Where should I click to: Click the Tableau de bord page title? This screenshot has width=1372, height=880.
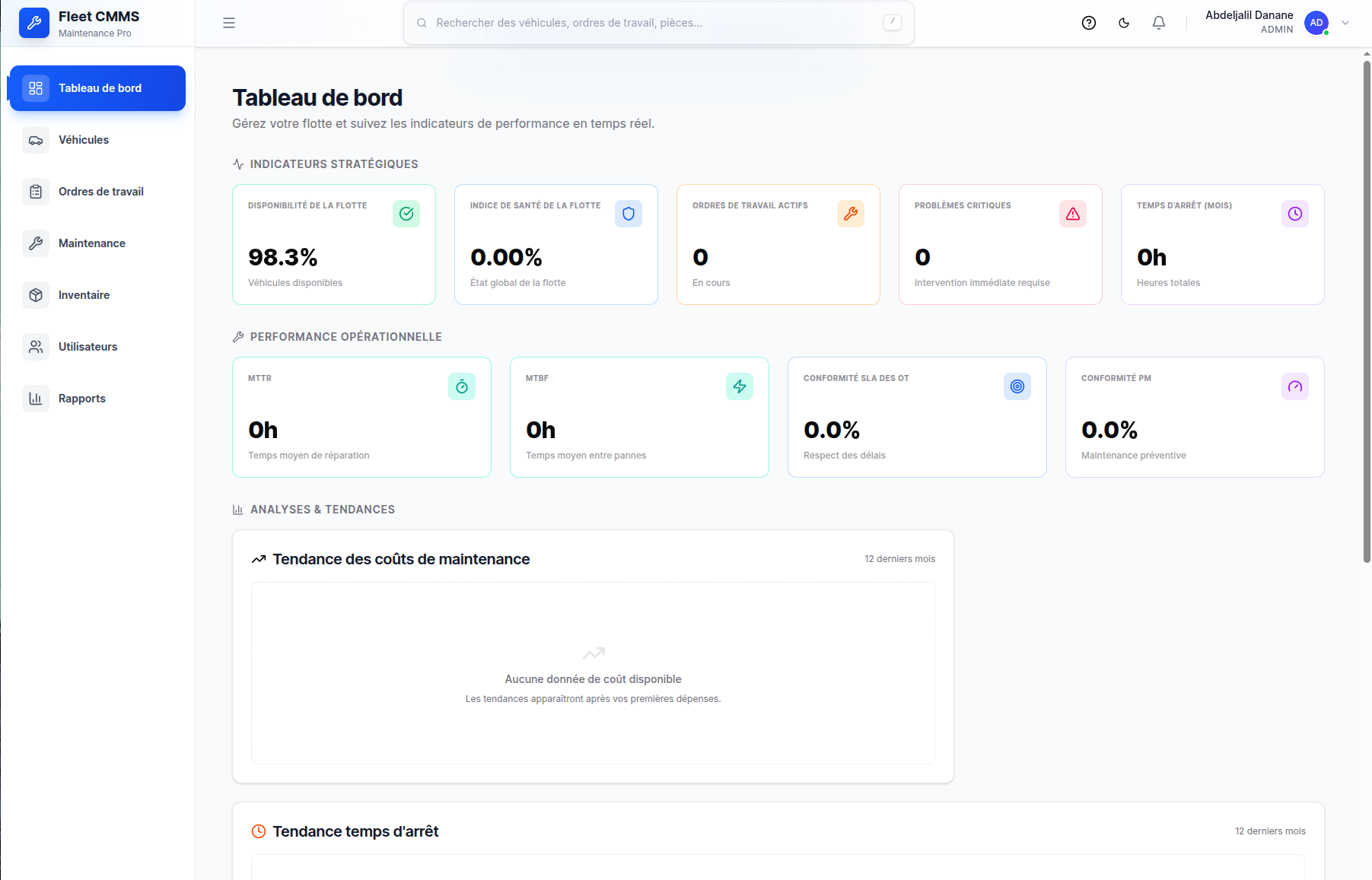coord(317,98)
